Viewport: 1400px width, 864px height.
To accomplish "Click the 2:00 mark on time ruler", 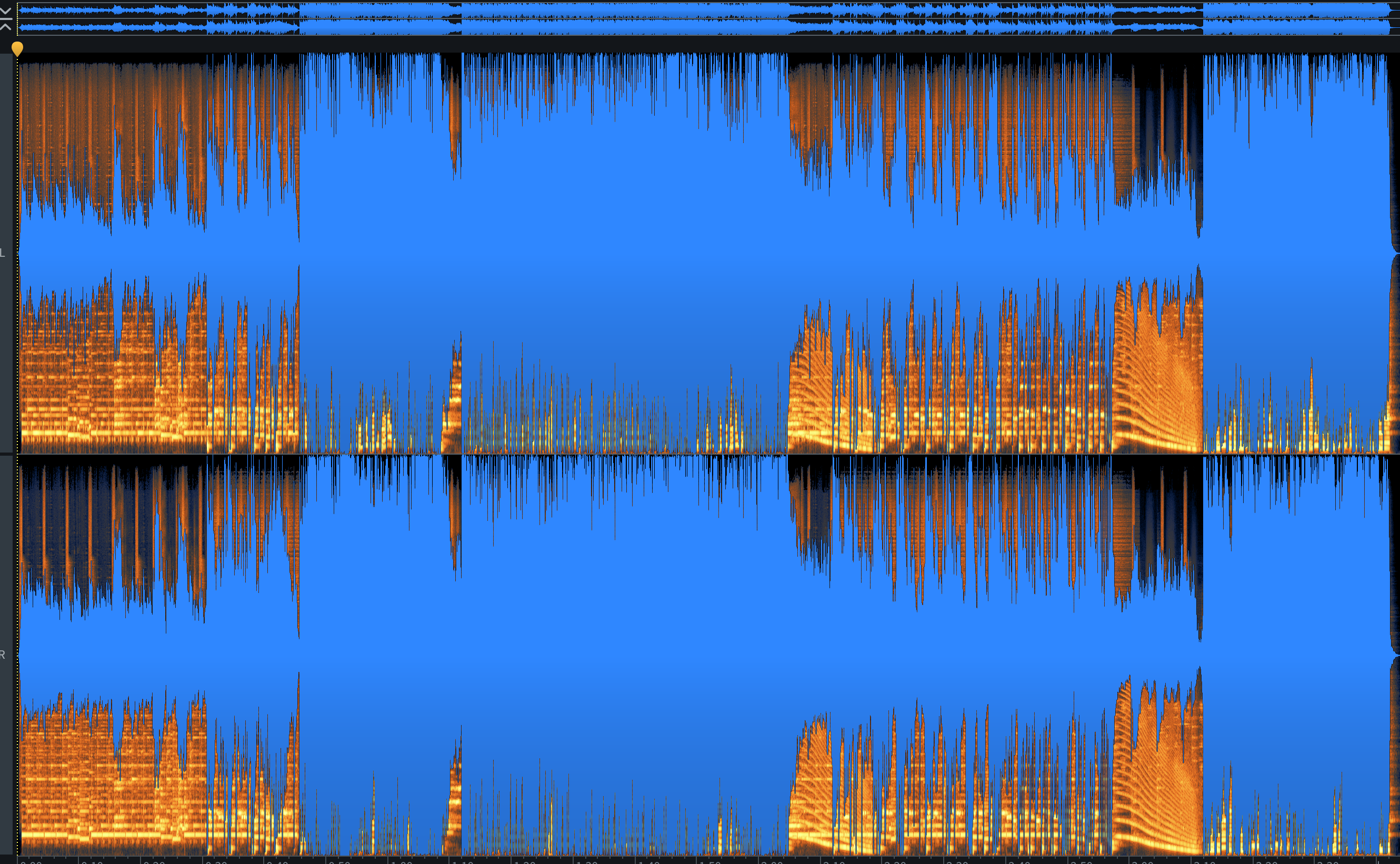I will pos(772,862).
